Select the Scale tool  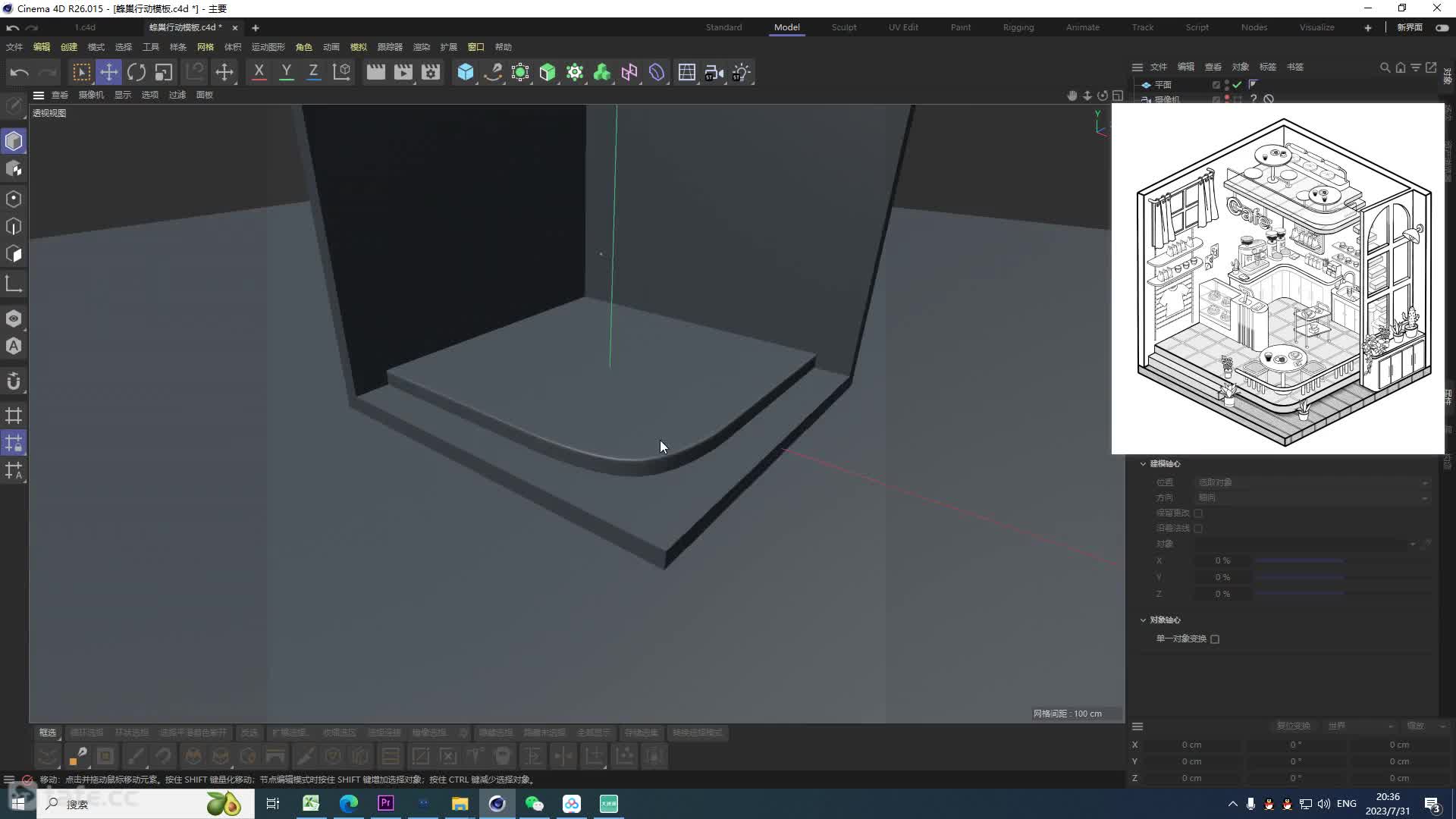coord(164,72)
